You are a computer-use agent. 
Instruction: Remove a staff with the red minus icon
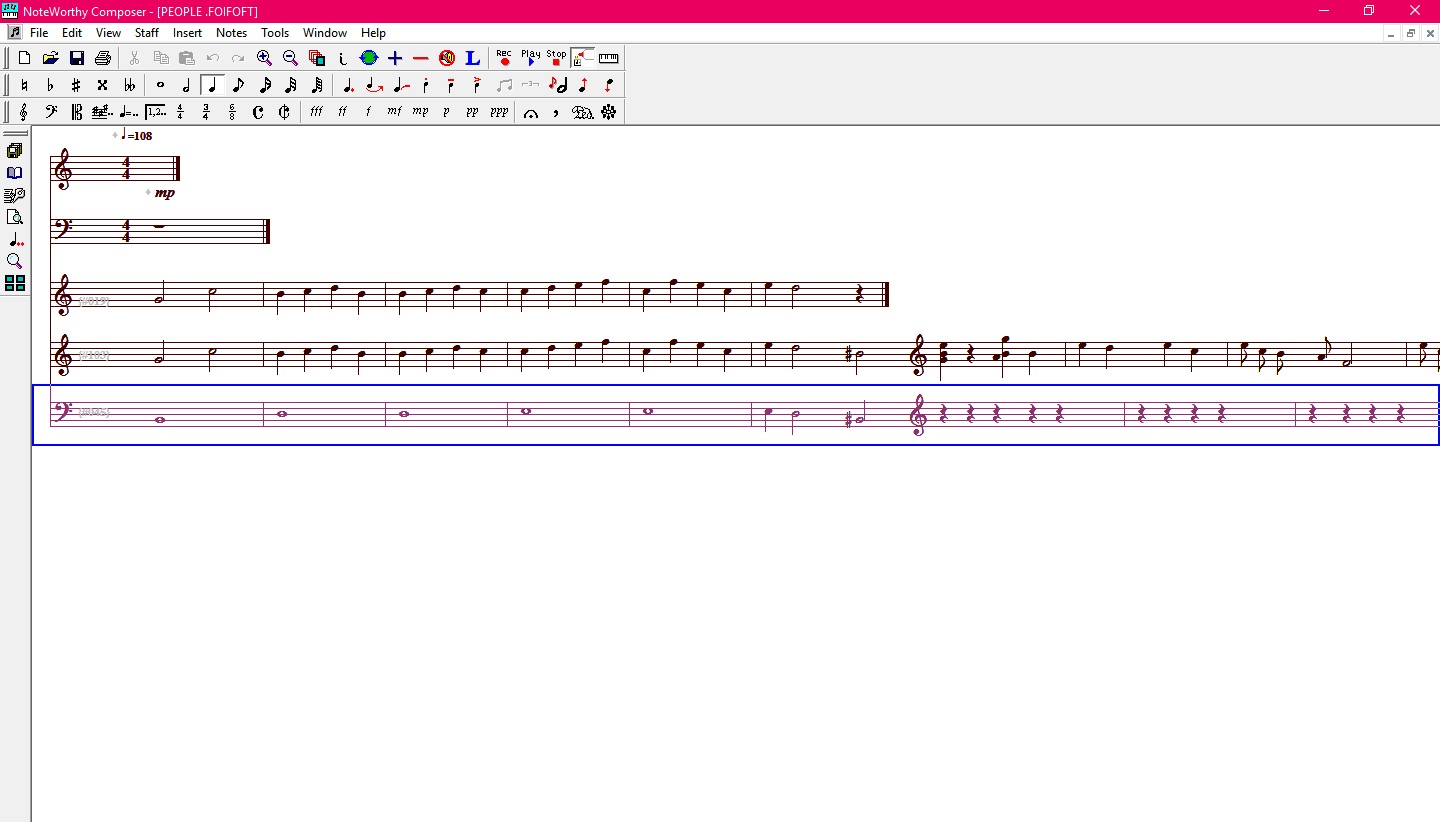pos(421,58)
